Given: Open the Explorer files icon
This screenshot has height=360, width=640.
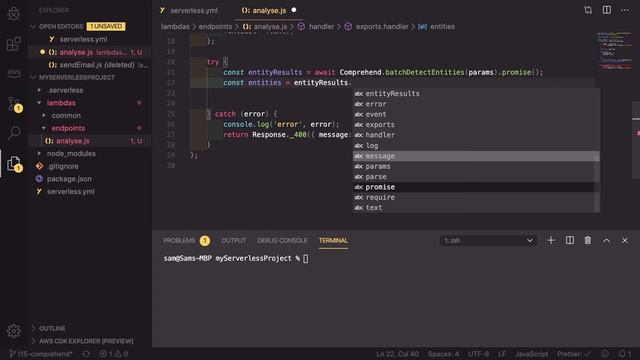Looking at the screenshot, I should coord(14,163).
